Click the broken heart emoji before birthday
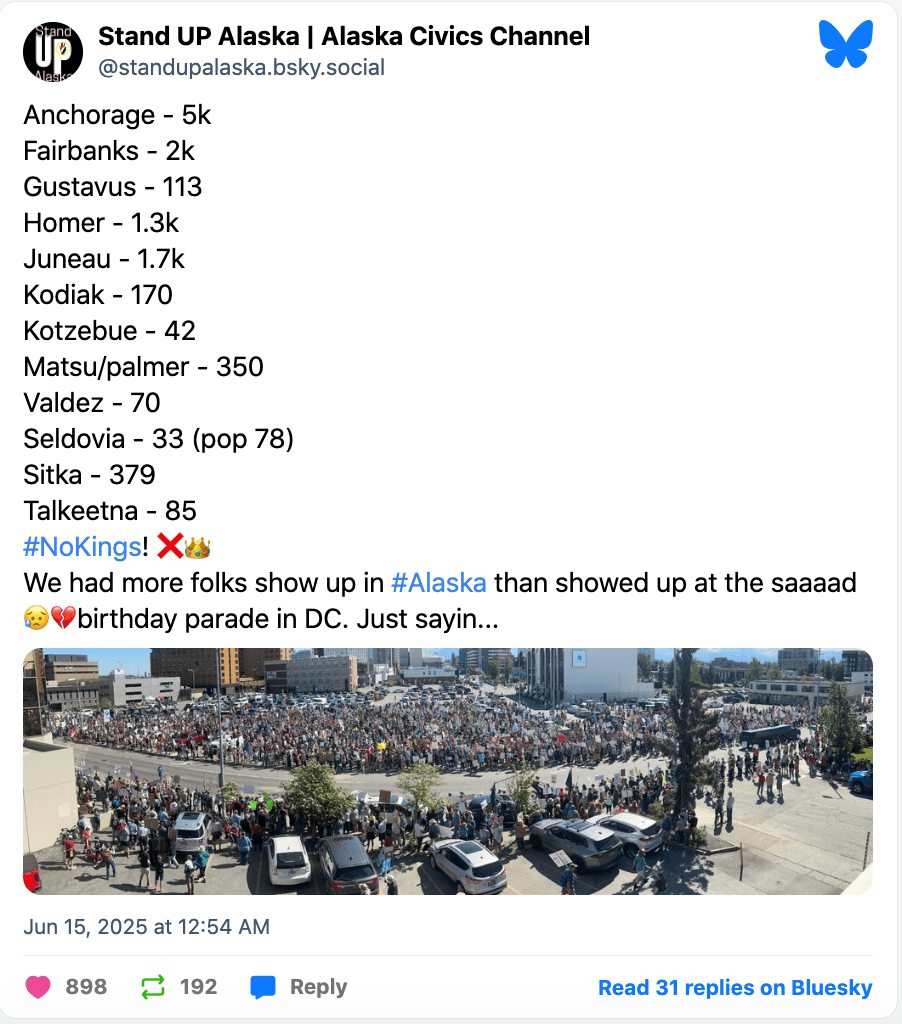The height and width of the screenshot is (1024, 902). click(x=63, y=620)
